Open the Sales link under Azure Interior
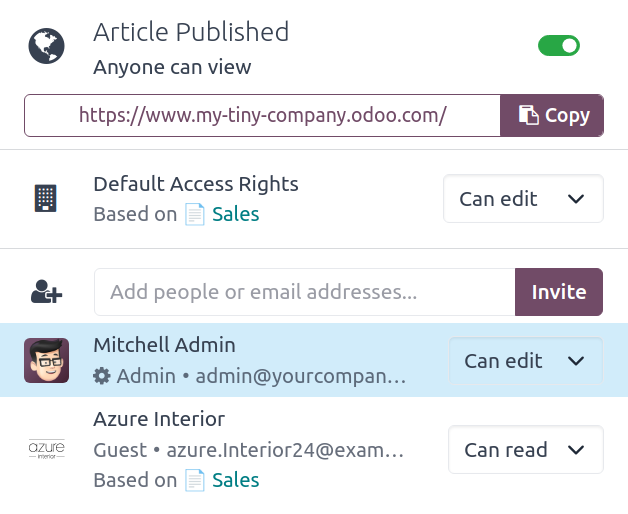Image resolution: width=628 pixels, height=514 pixels. 236,480
